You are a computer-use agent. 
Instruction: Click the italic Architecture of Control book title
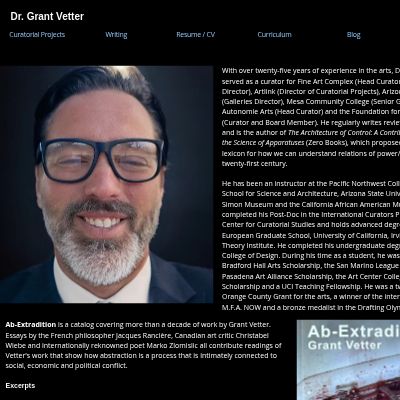tap(344, 133)
